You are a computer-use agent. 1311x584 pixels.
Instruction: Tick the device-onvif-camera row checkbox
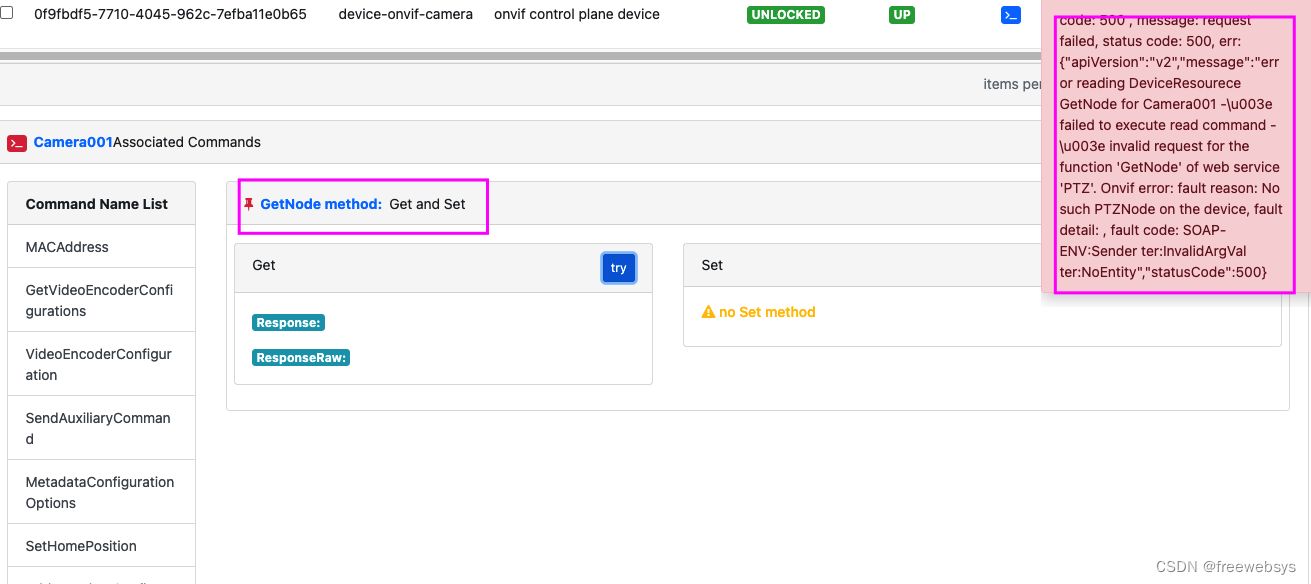click(7, 13)
